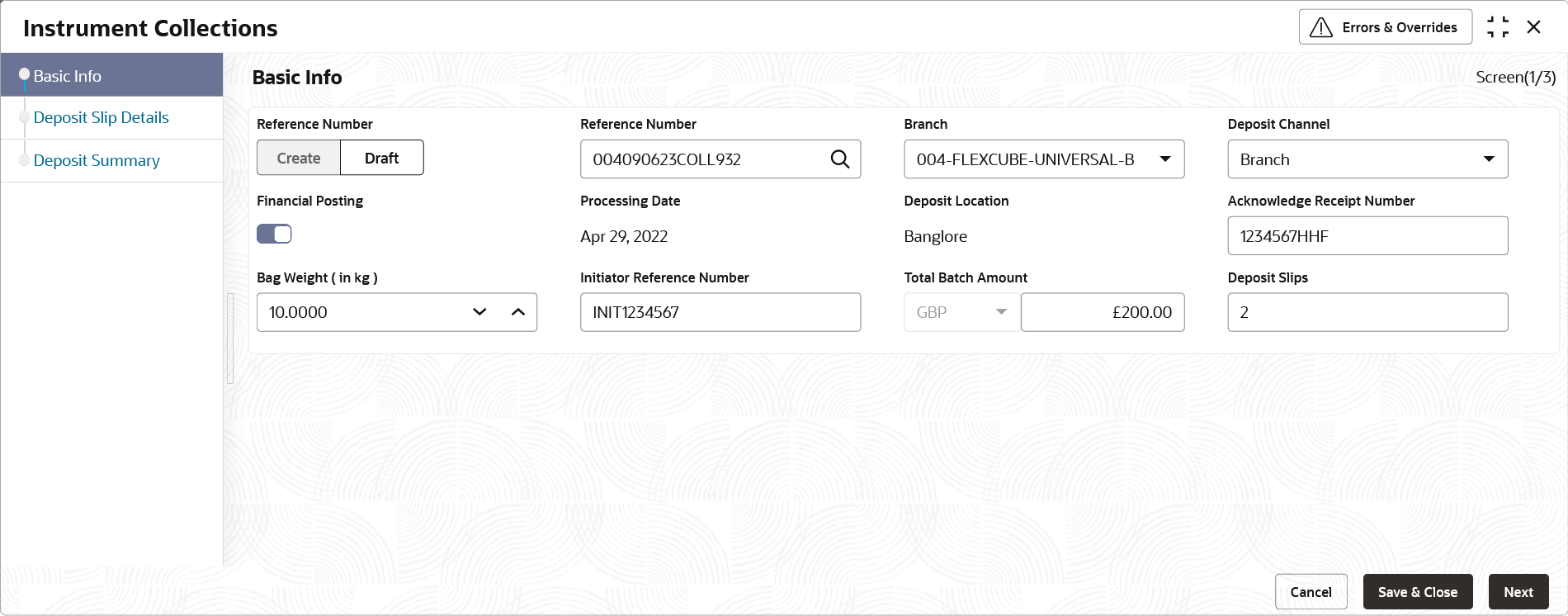Click the sidebar splitter handle
The image size is (1568, 616).
[230, 339]
